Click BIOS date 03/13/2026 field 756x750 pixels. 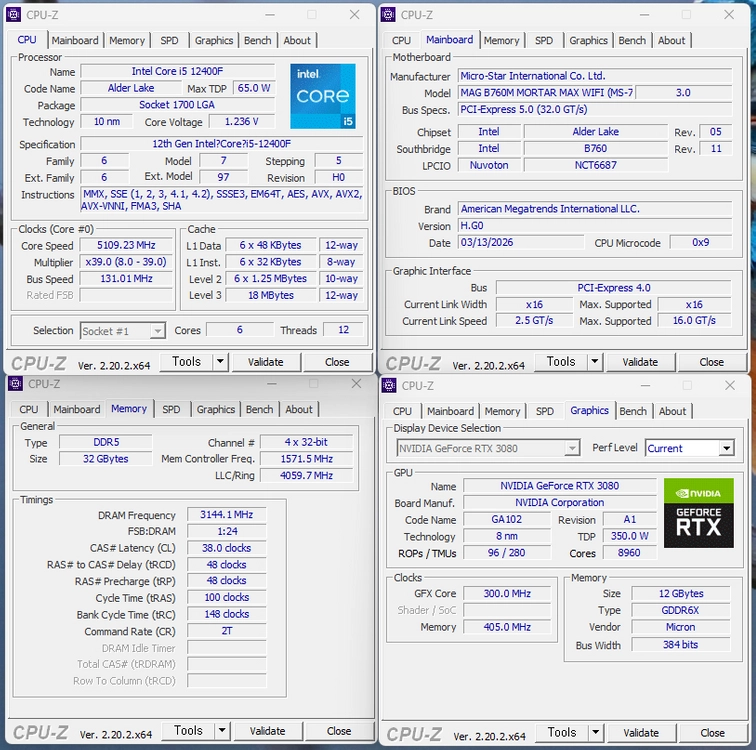tap(521, 242)
